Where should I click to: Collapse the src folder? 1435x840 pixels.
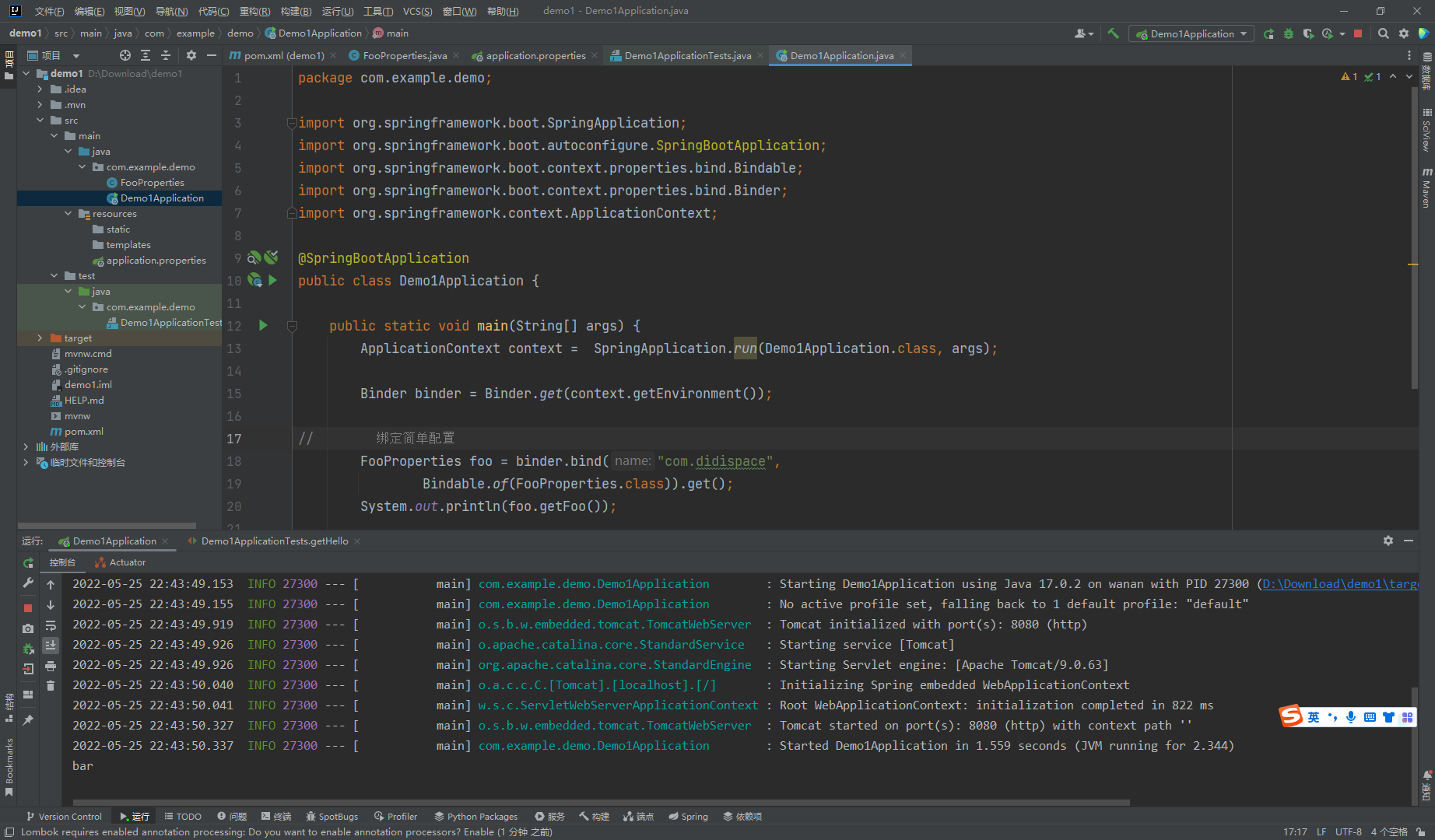[40, 120]
